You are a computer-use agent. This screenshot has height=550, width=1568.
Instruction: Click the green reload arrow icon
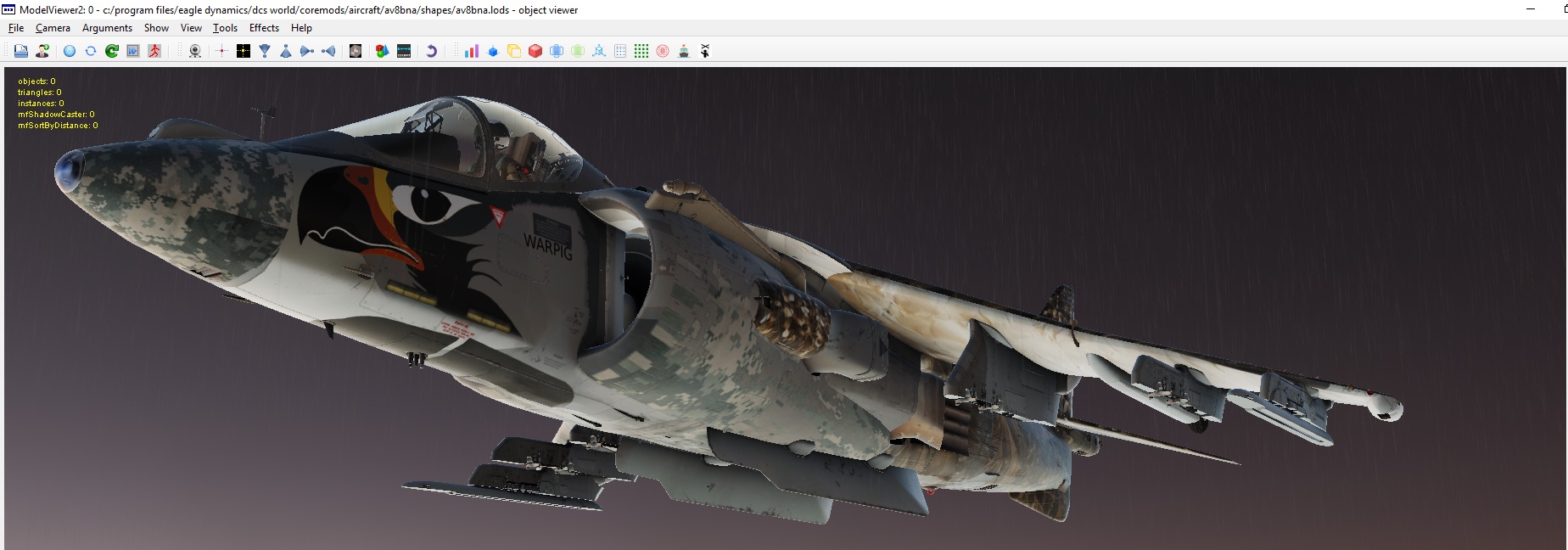coord(112,51)
